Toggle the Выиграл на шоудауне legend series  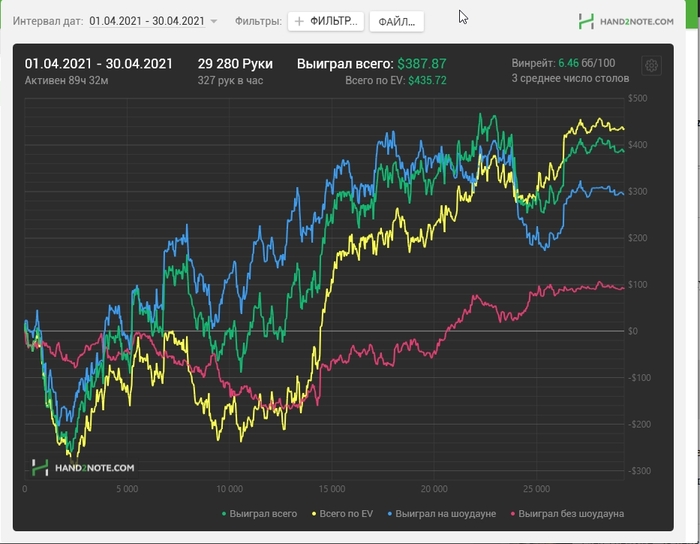coord(442,514)
